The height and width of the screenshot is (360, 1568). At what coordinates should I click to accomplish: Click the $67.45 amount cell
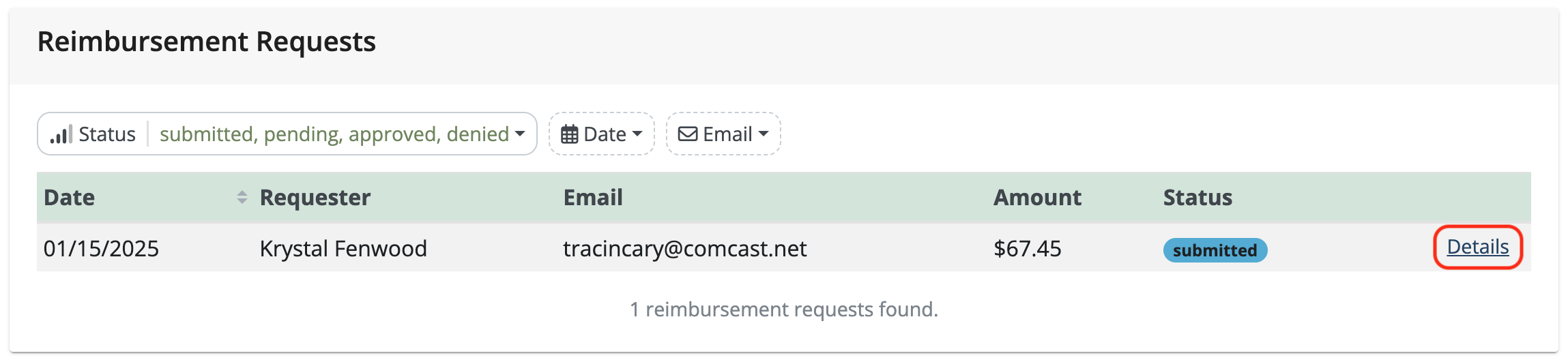[x=1028, y=249]
